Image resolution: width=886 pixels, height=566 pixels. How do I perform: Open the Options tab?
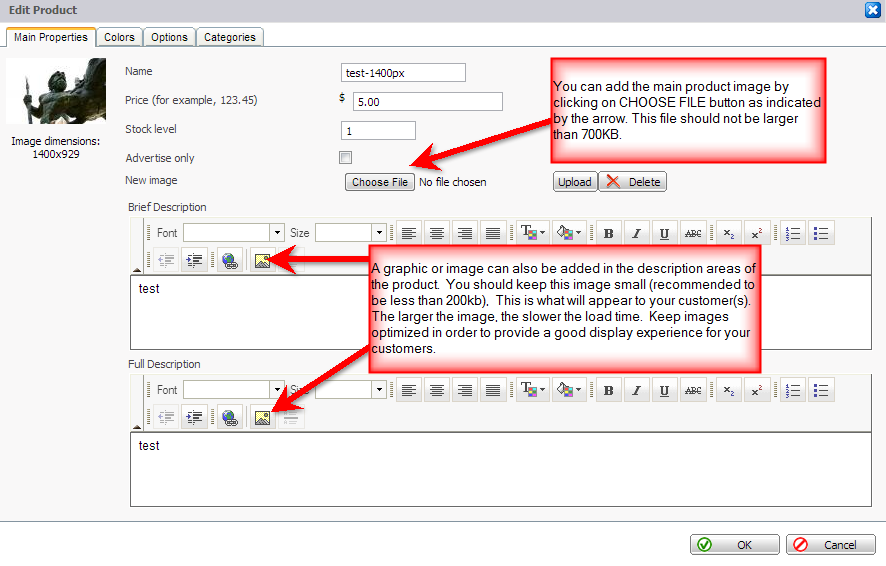(x=169, y=37)
